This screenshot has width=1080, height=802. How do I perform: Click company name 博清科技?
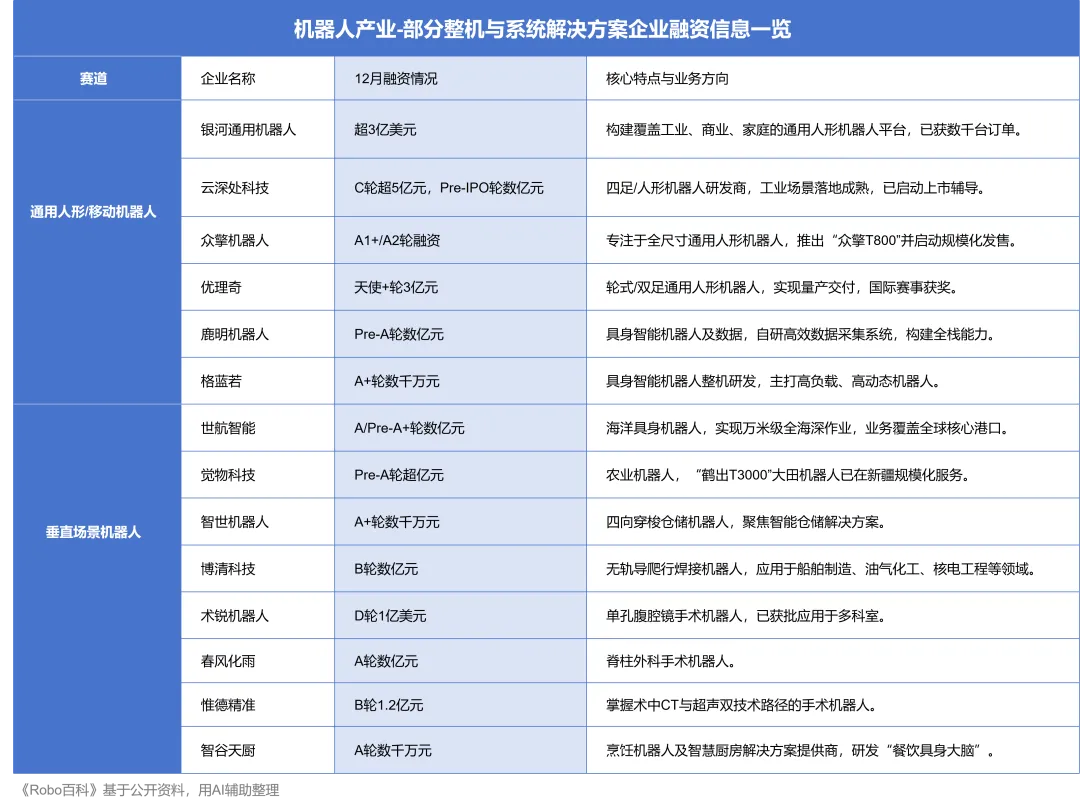[x=228, y=568]
